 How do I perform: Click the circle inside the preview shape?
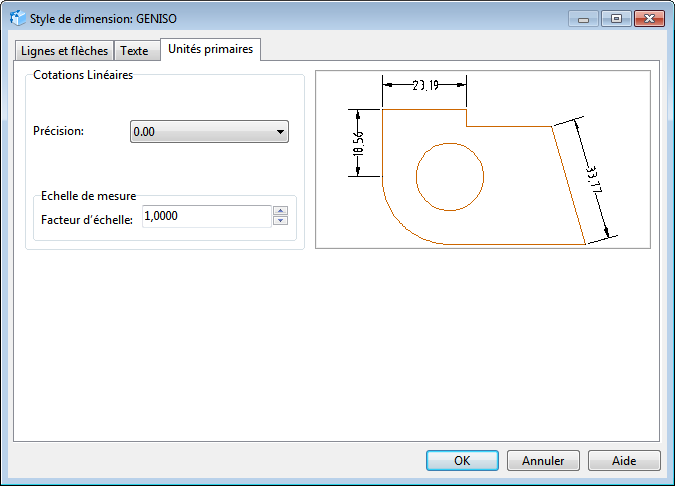point(449,176)
